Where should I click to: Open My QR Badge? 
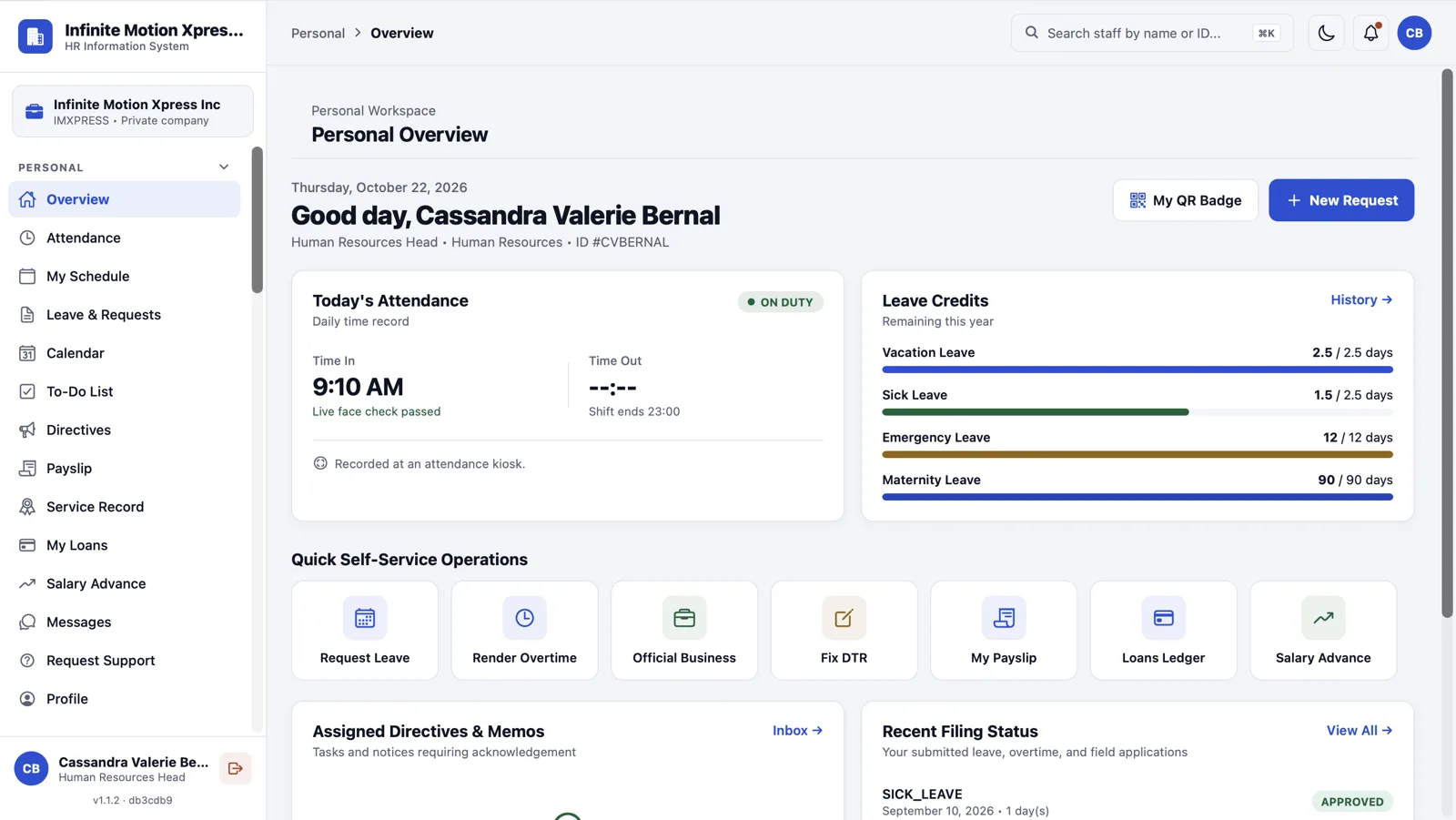(1185, 200)
